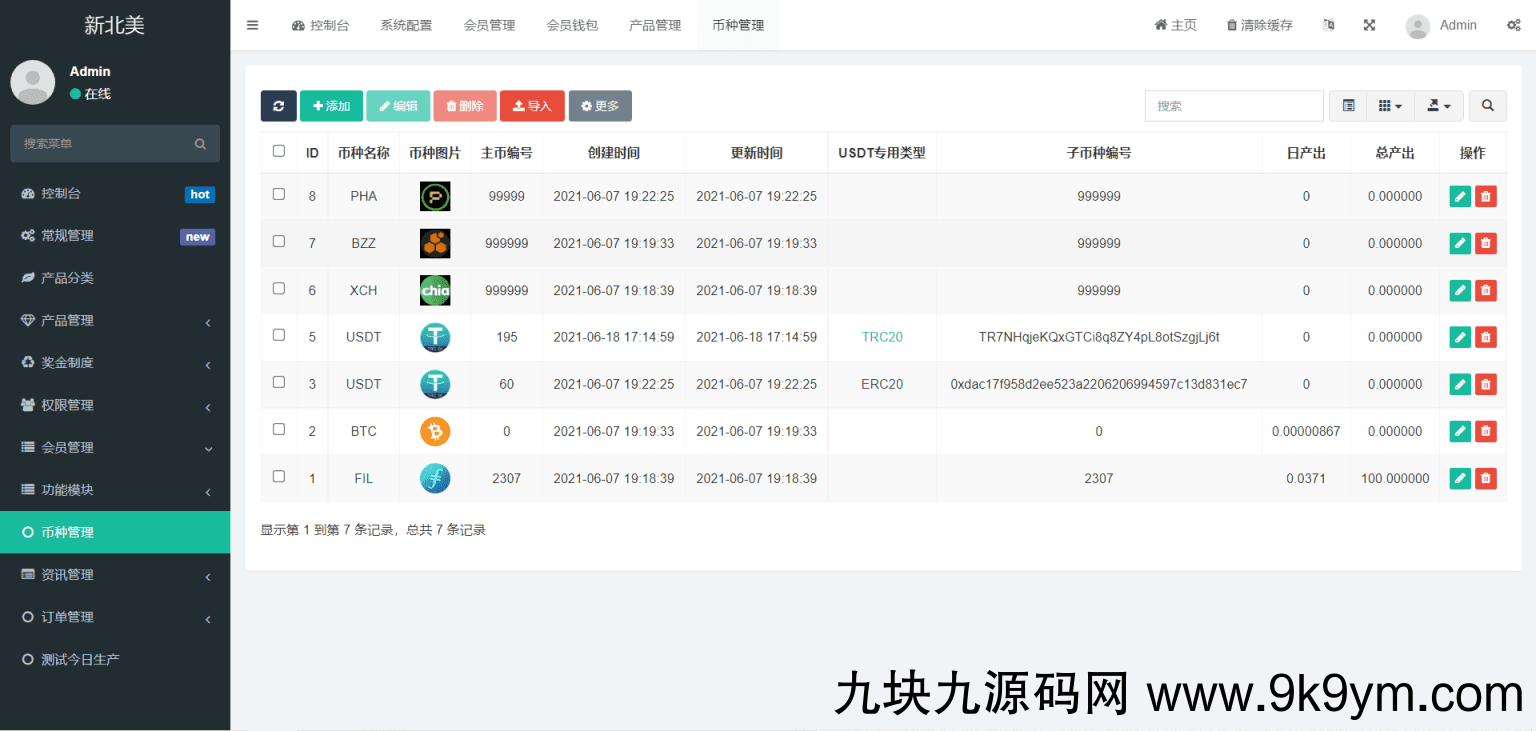Click the TRC20 link in USDT row
Image resolution: width=1536 pixels, height=731 pixels.
882,338
